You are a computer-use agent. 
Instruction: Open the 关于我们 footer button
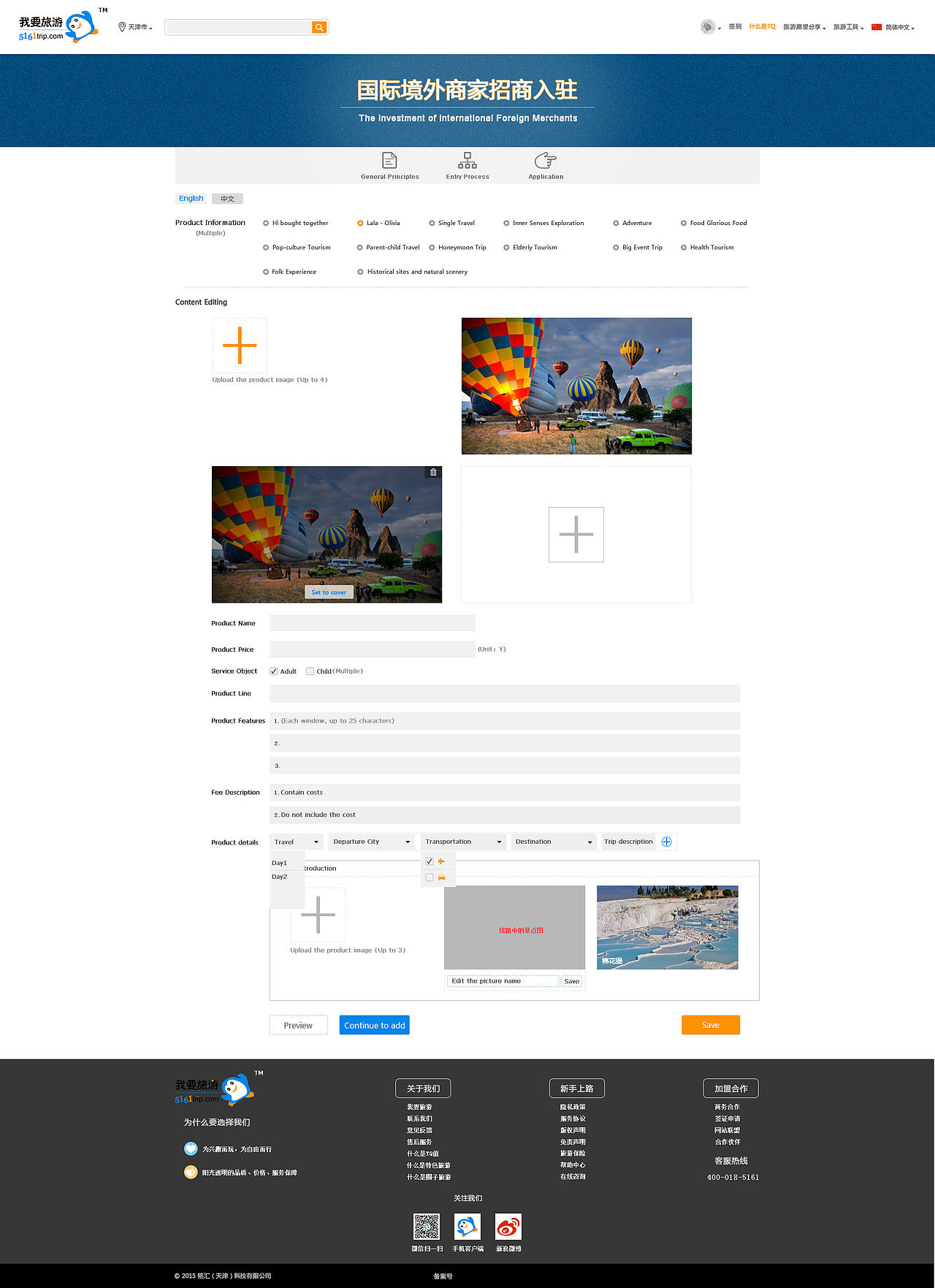tap(423, 1088)
